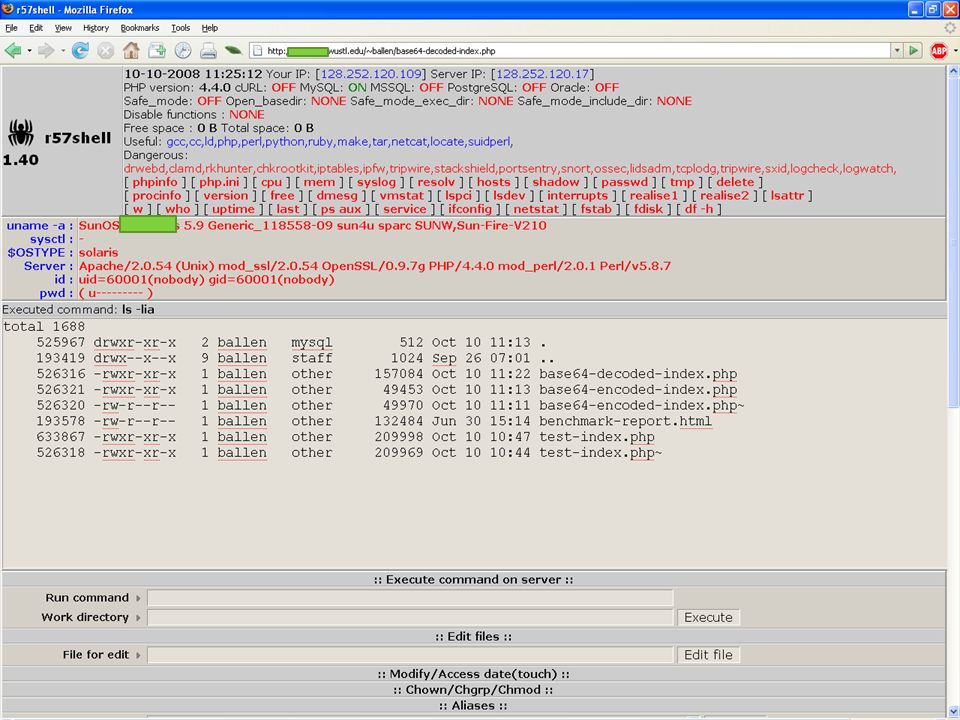Click the hosts link

(493, 182)
